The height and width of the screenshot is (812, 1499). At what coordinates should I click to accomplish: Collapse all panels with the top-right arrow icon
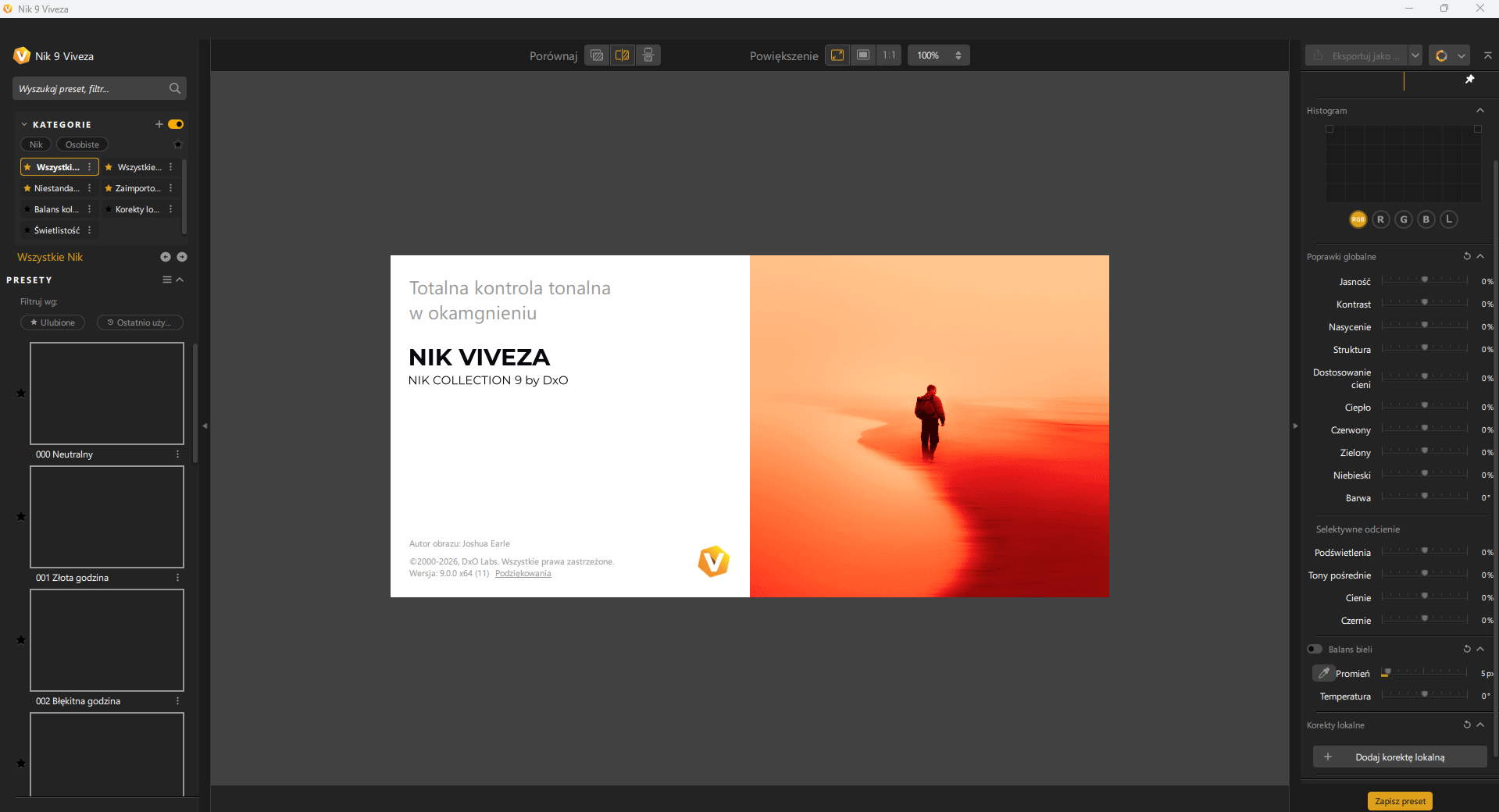1488,55
